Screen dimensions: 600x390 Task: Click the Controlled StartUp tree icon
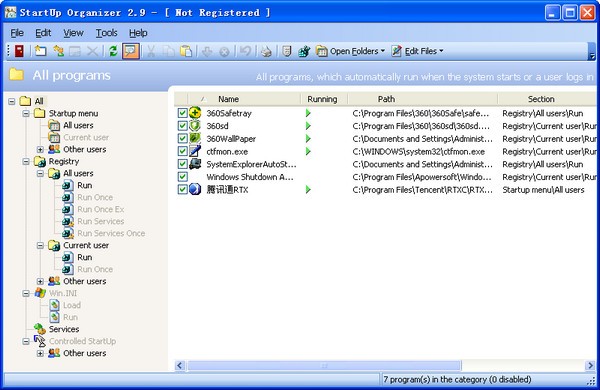(x=40, y=341)
